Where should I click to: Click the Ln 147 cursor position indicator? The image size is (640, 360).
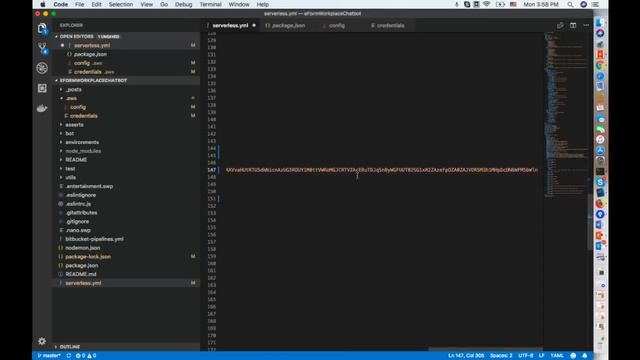coord(466,356)
